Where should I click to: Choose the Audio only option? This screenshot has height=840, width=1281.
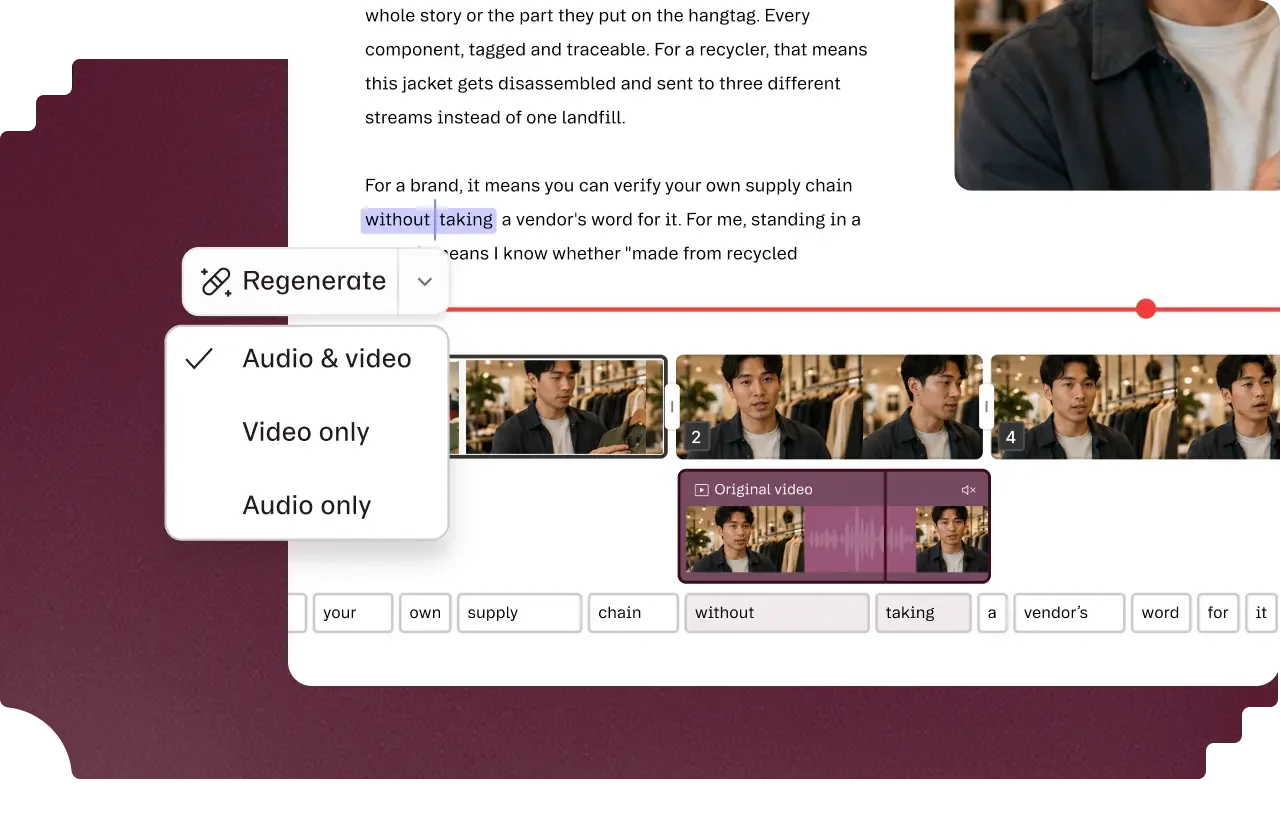tap(306, 506)
